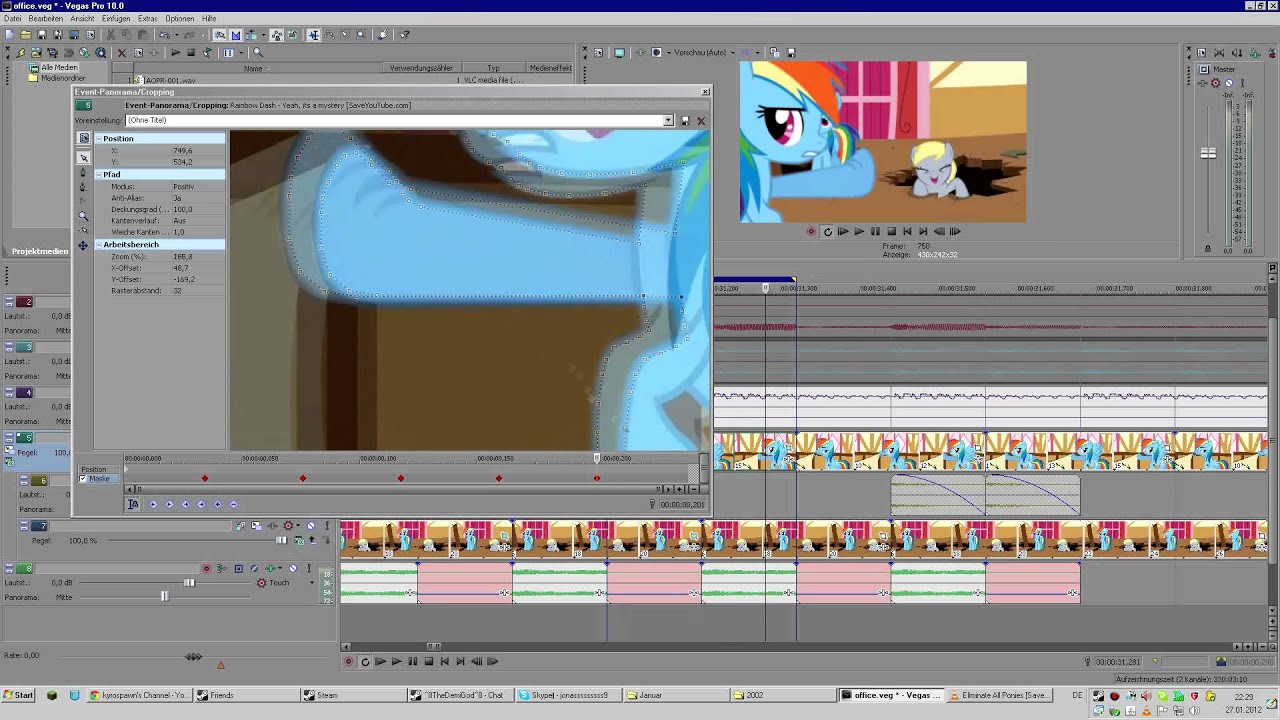Click the track 7 track FX icon
The height and width of the screenshot is (720, 1280).
(272, 525)
